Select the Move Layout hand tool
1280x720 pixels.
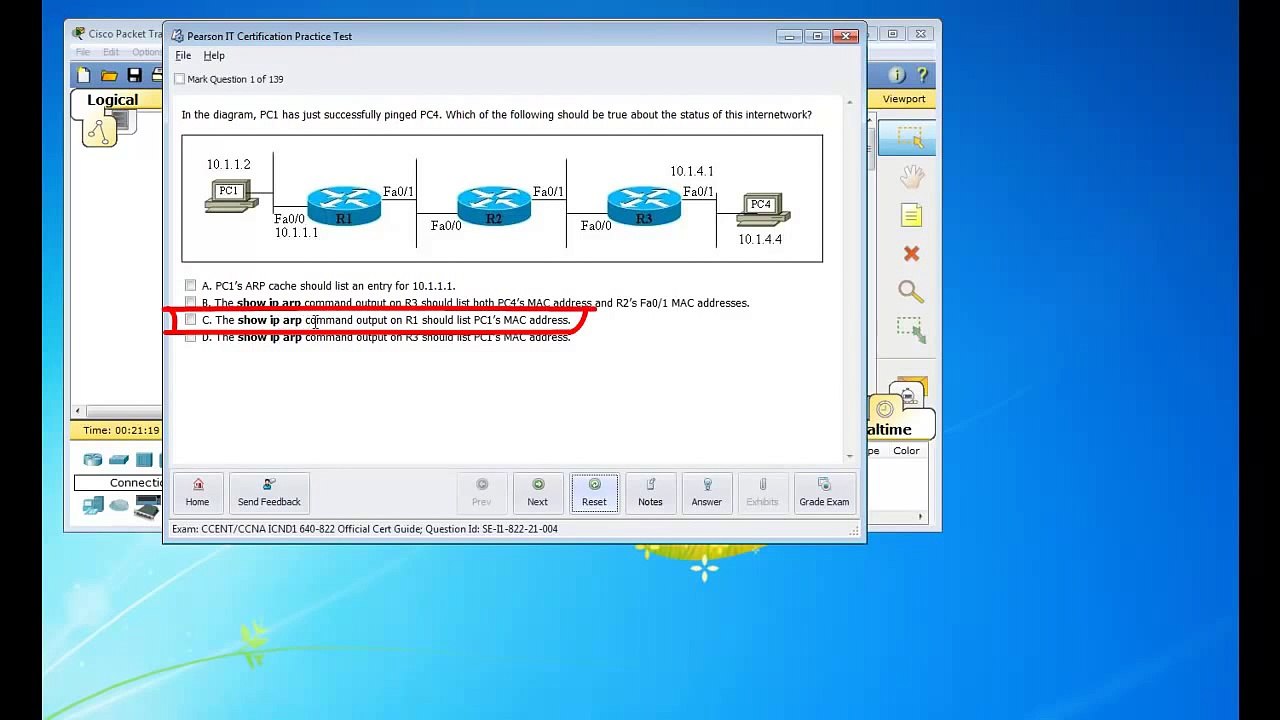911,177
